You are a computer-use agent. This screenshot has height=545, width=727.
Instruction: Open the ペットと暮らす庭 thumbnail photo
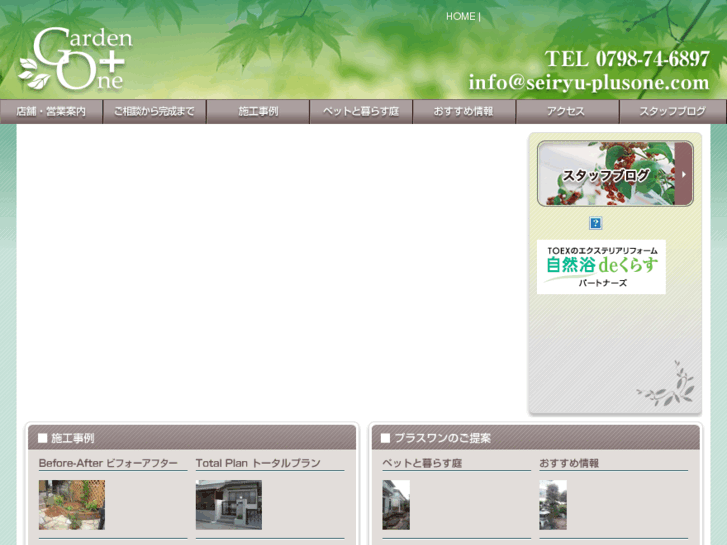396,505
